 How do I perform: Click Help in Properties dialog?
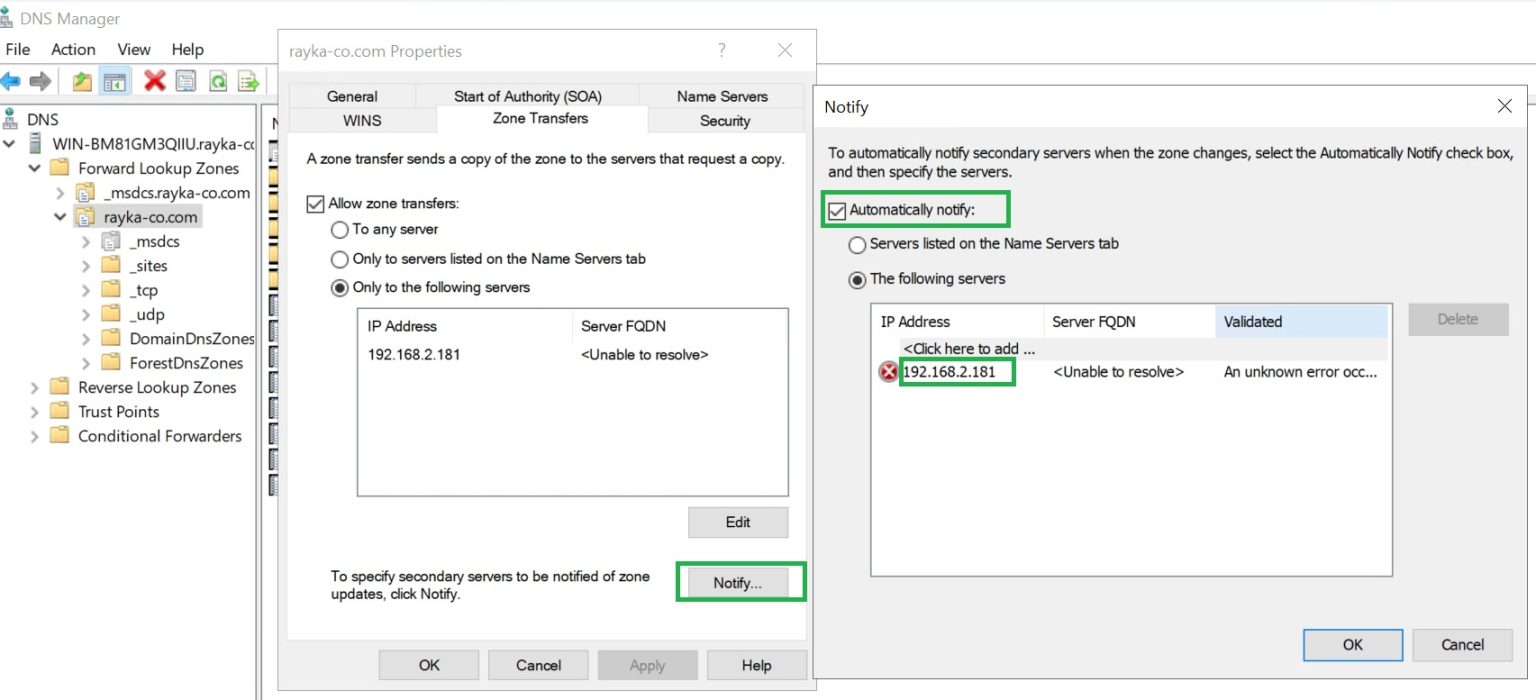757,665
